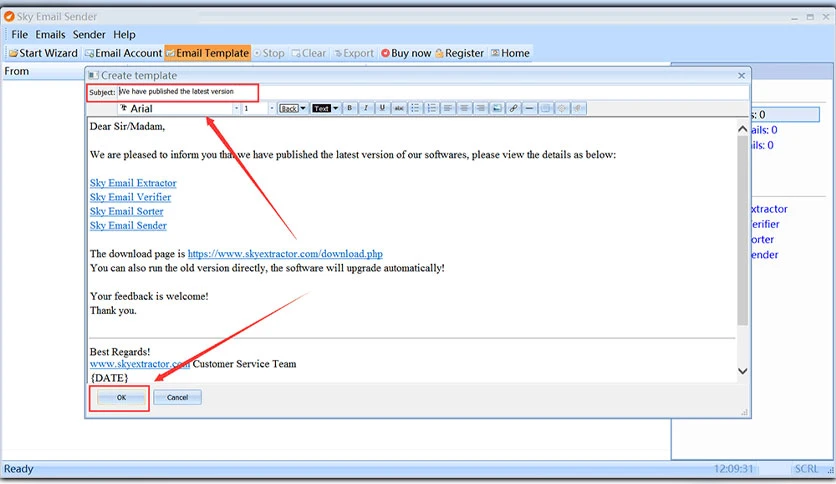
Task: Click the {DATE} placeholder text
Action: tap(109, 378)
